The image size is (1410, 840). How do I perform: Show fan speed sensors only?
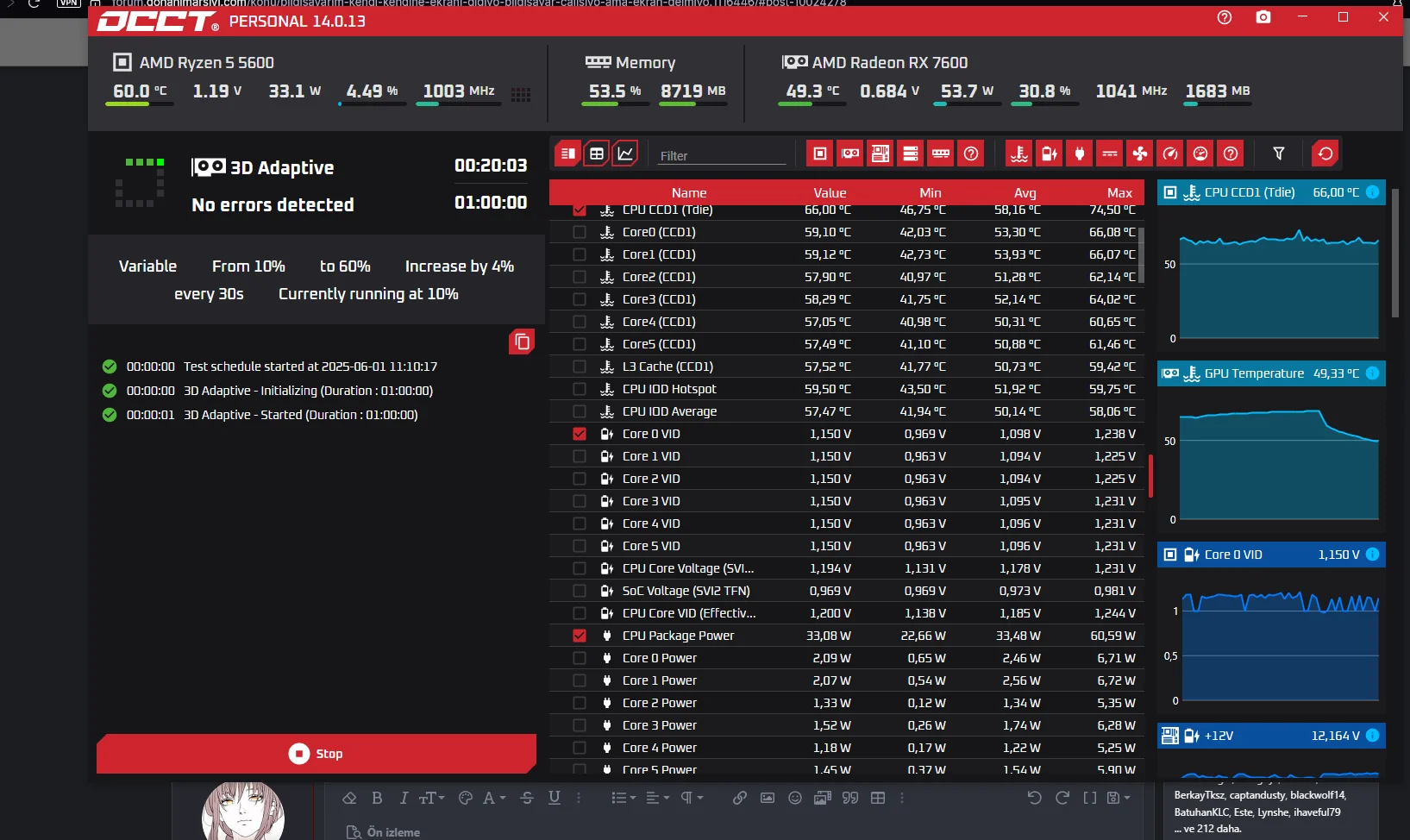tap(1140, 154)
